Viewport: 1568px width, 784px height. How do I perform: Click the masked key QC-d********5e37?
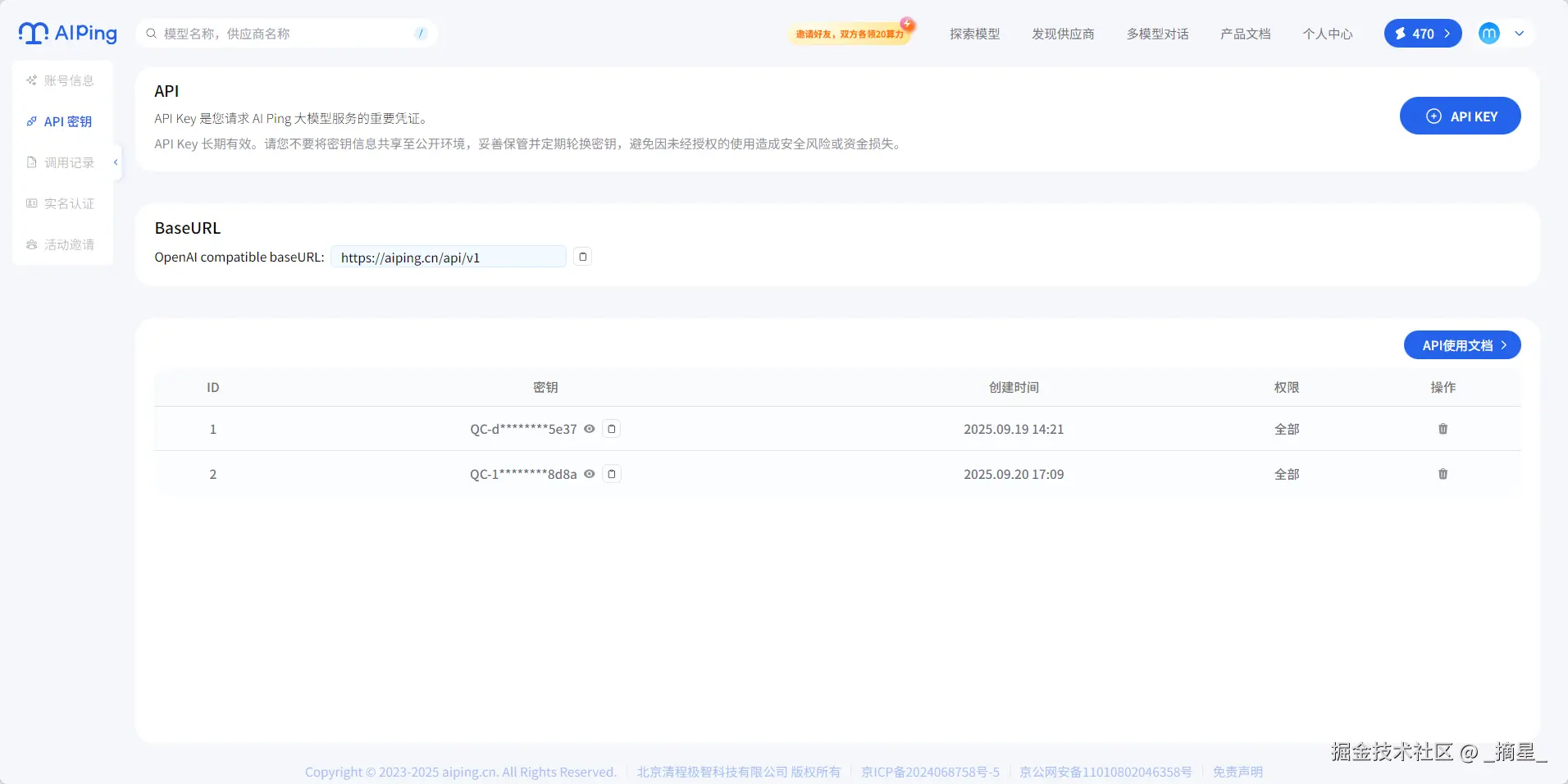click(x=523, y=429)
